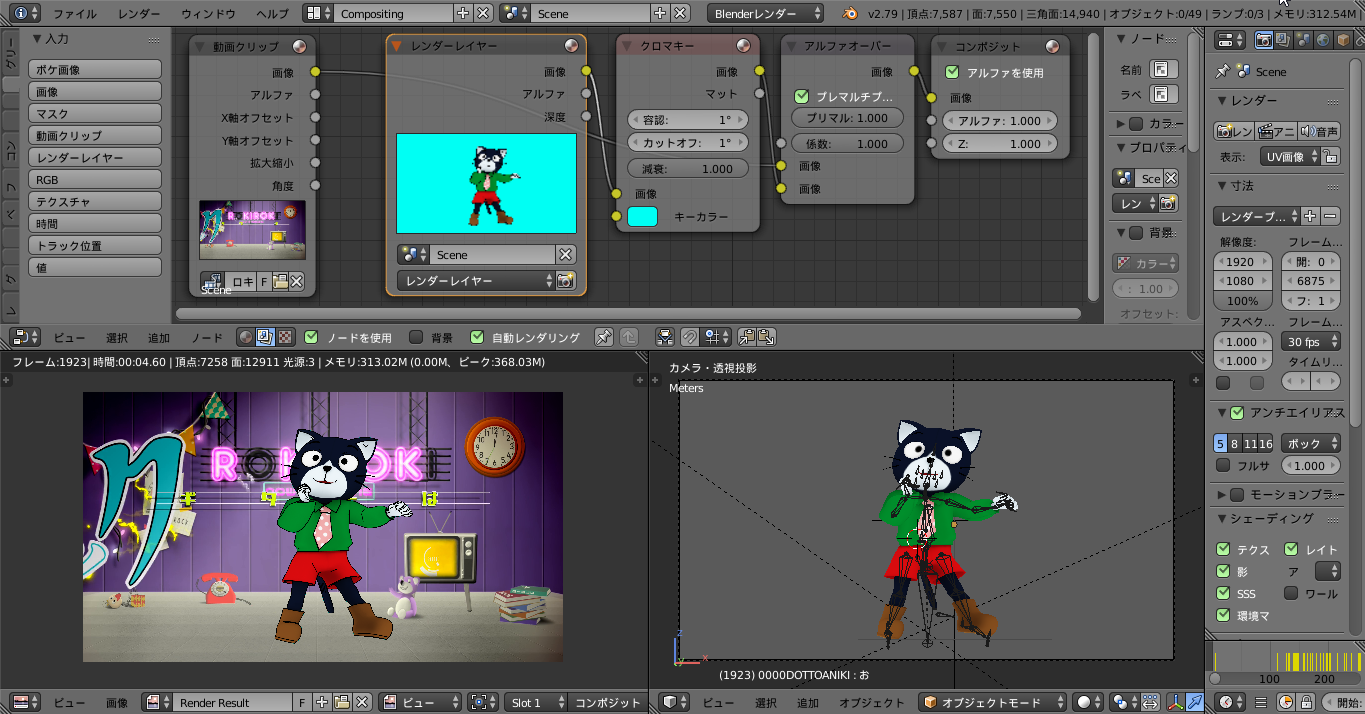Open the Render tab camera icon in Properties
Image resolution: width=1365 pixels, height=714 pixels.
1263,40
